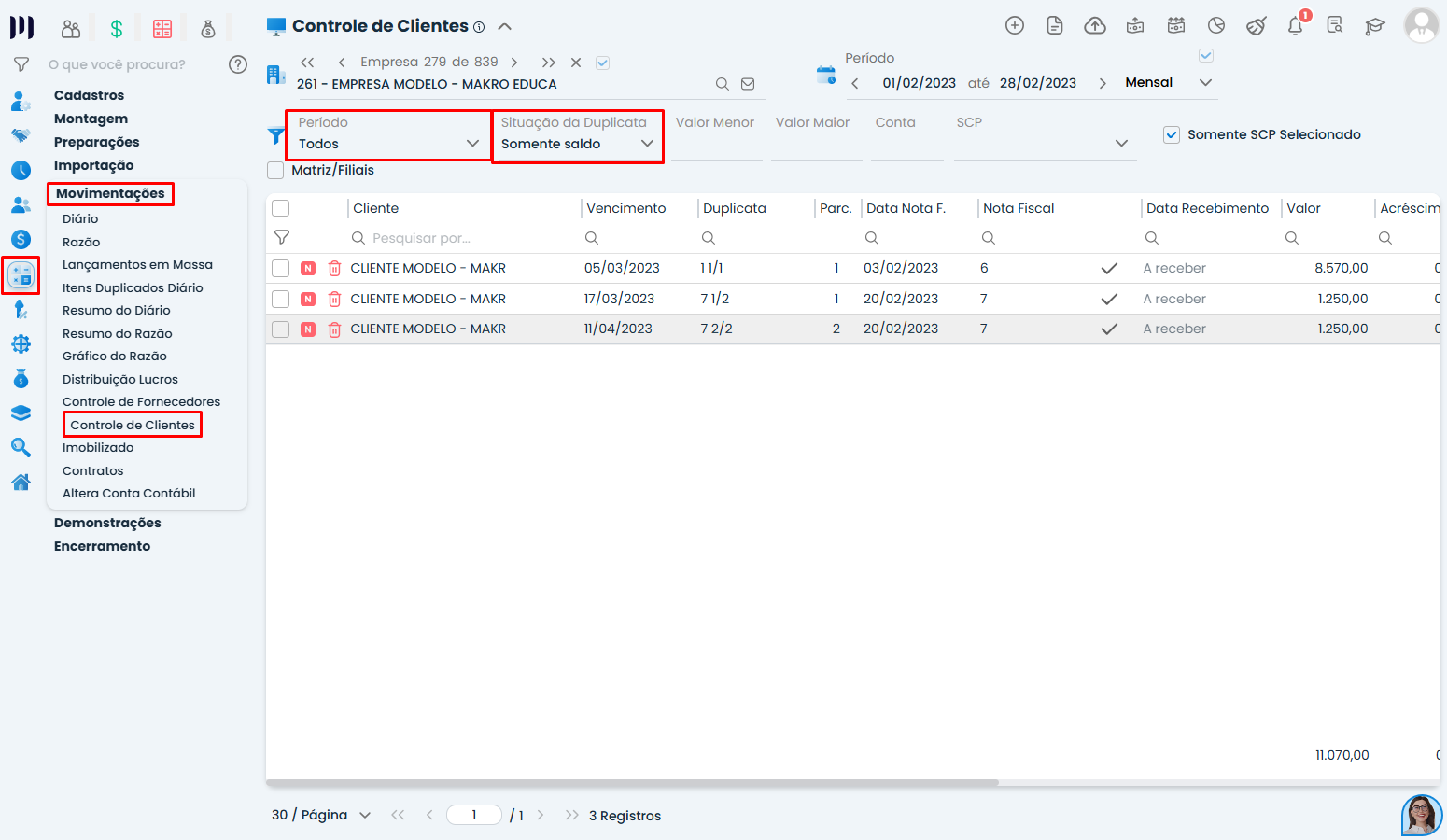The height and width of the screenshot is (840, 1447).
Task: Enable the Matriz/Filiais checkbox
Action: (276, 171)
